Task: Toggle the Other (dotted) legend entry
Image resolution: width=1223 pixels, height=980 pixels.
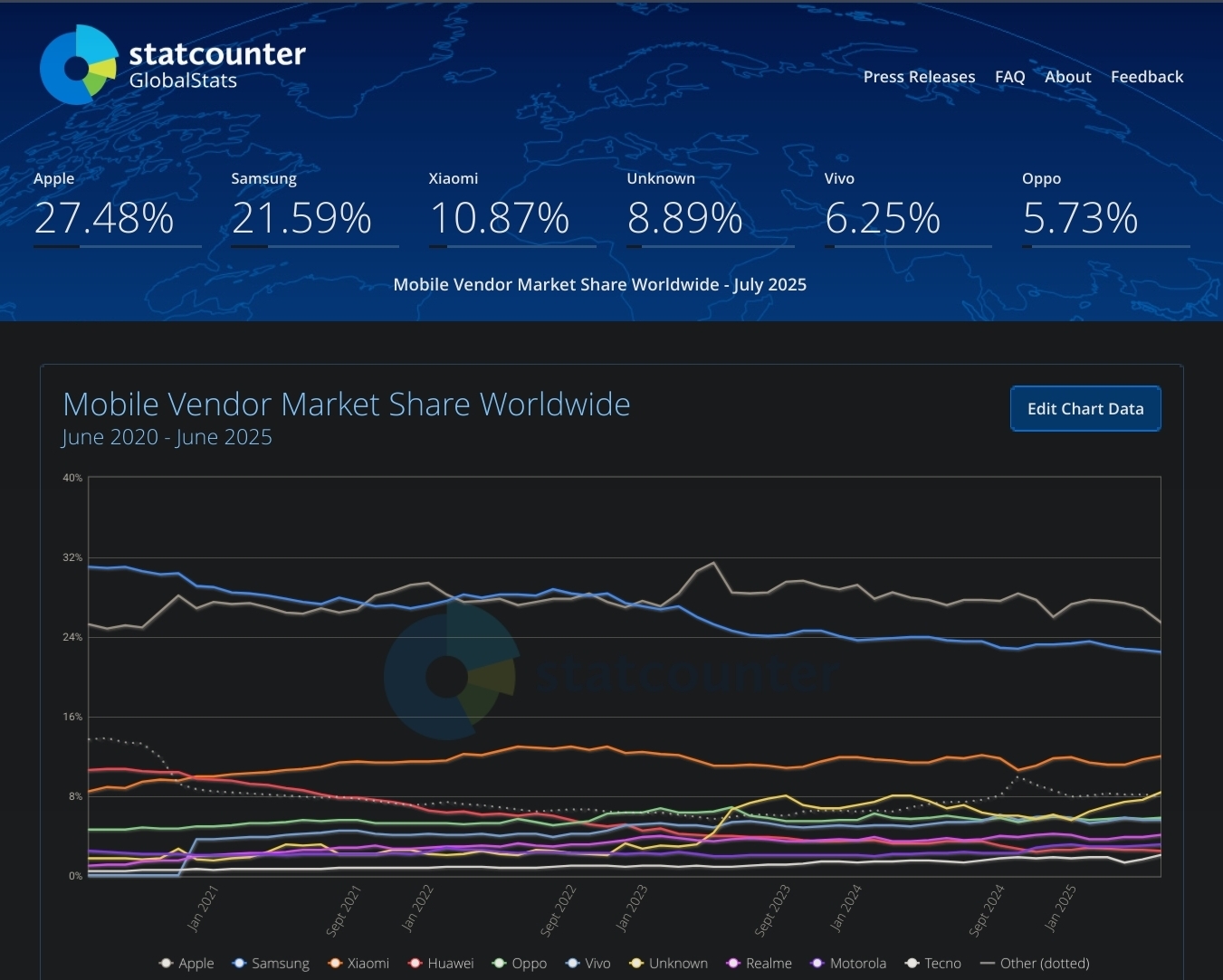Action: pyautogui.click(x=1034, y=964)
